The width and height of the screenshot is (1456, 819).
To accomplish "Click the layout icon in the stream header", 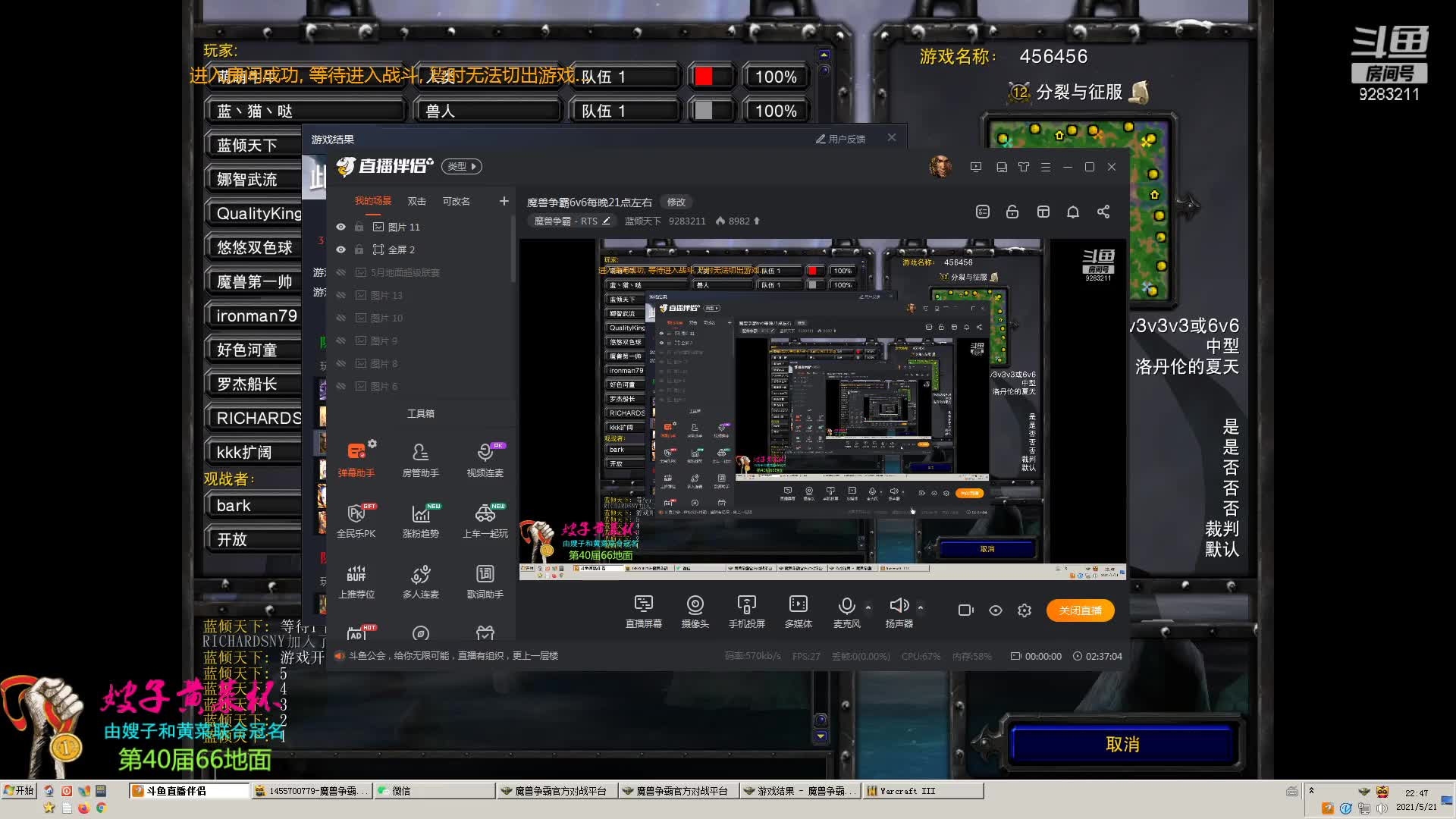I will point(1043,212).
